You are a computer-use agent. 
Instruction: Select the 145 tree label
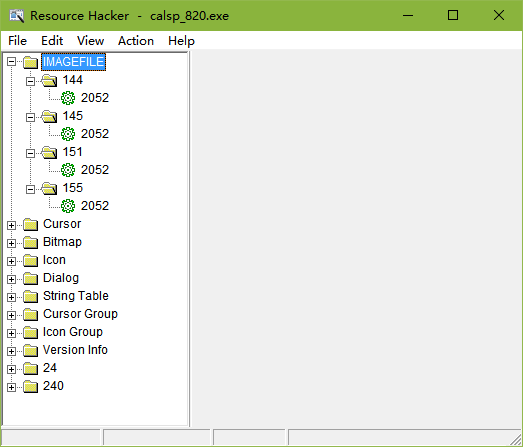coord(72,116)
